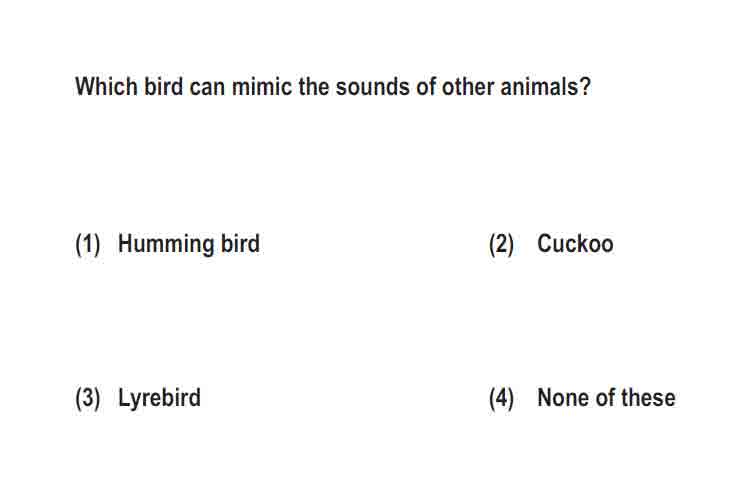Screen dimensions: 750x500
Task: Click the word Which in the question
Action: pyautogui.click(x=106, y=87)
